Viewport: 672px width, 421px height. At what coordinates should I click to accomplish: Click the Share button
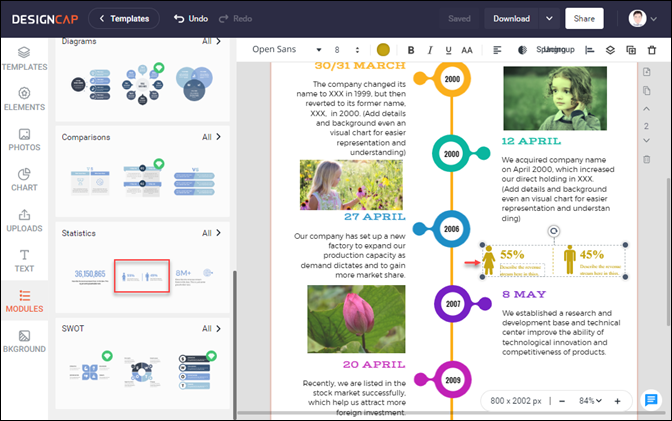click(x=584, y=19)
